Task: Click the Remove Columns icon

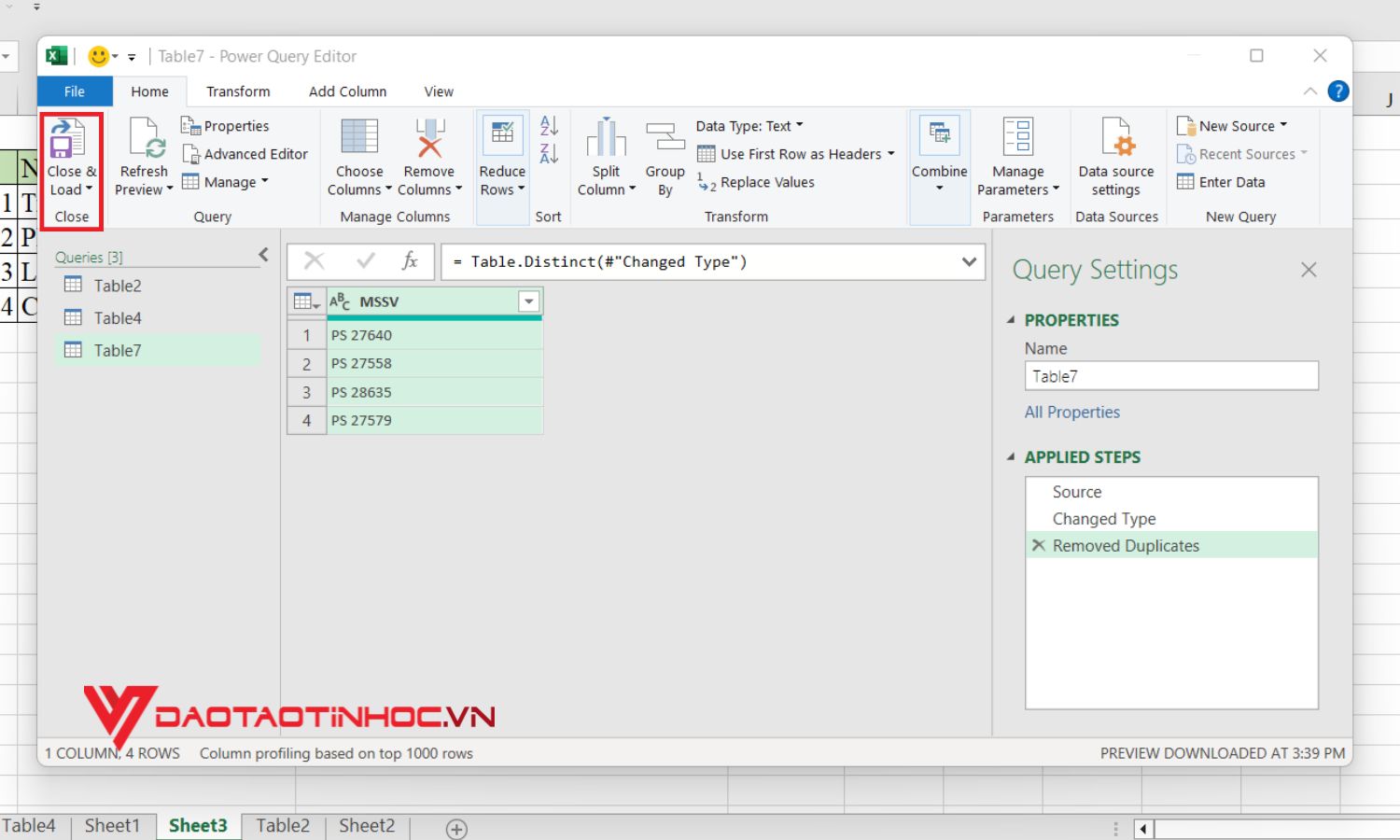Action: [x=429, y=138]
